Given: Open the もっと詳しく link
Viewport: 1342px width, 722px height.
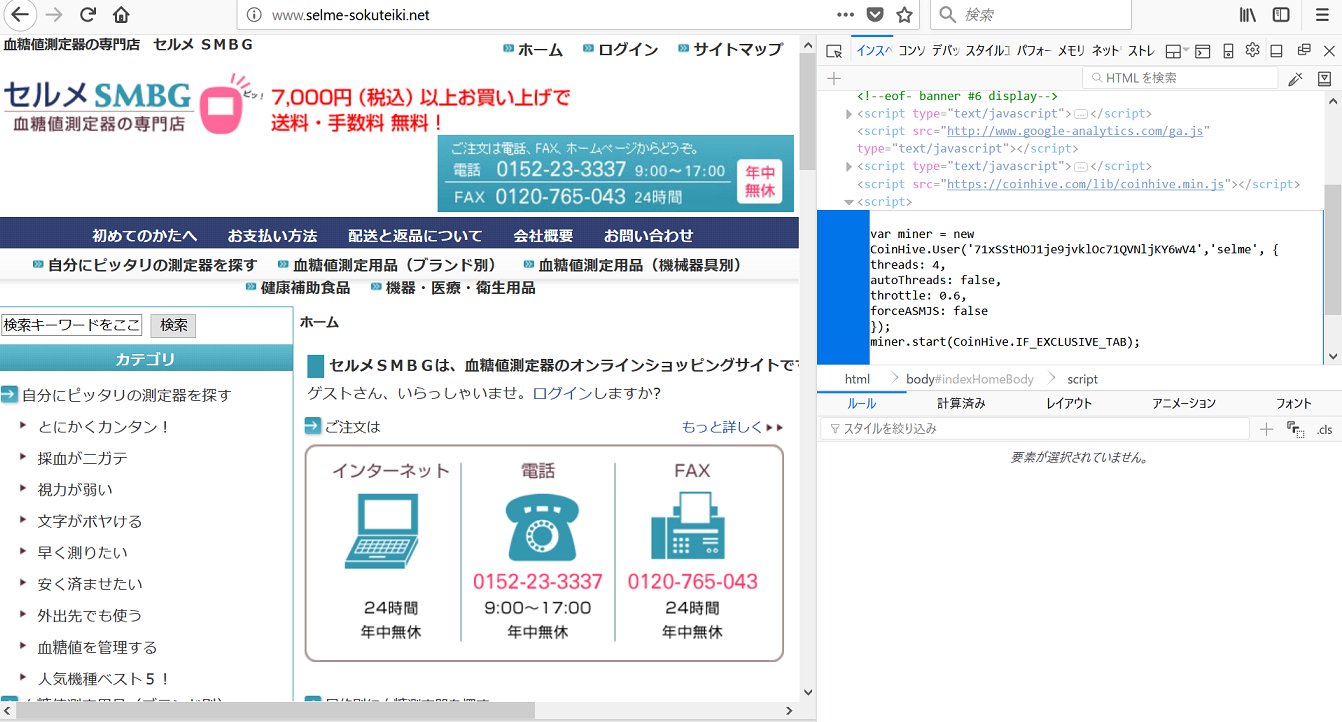Looking at the screenshot, I should pyautogui.click(x=722, y=427).
